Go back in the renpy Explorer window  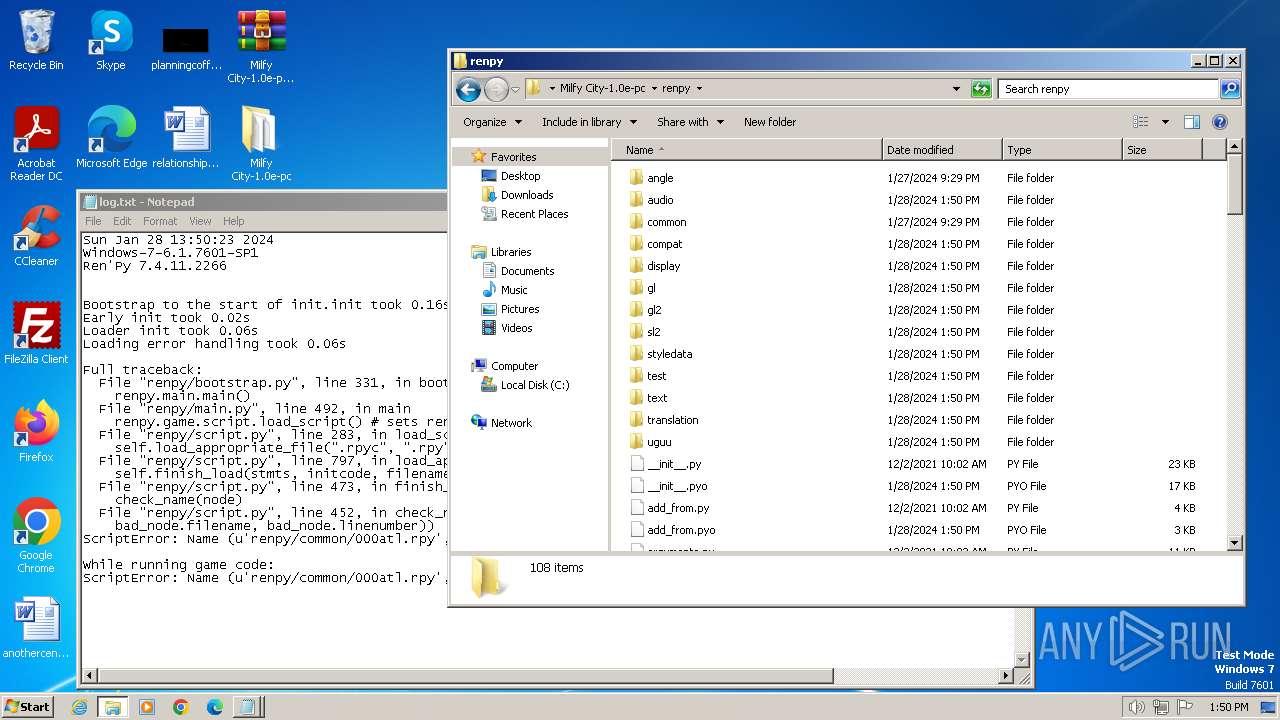click(x=468, y=89)
